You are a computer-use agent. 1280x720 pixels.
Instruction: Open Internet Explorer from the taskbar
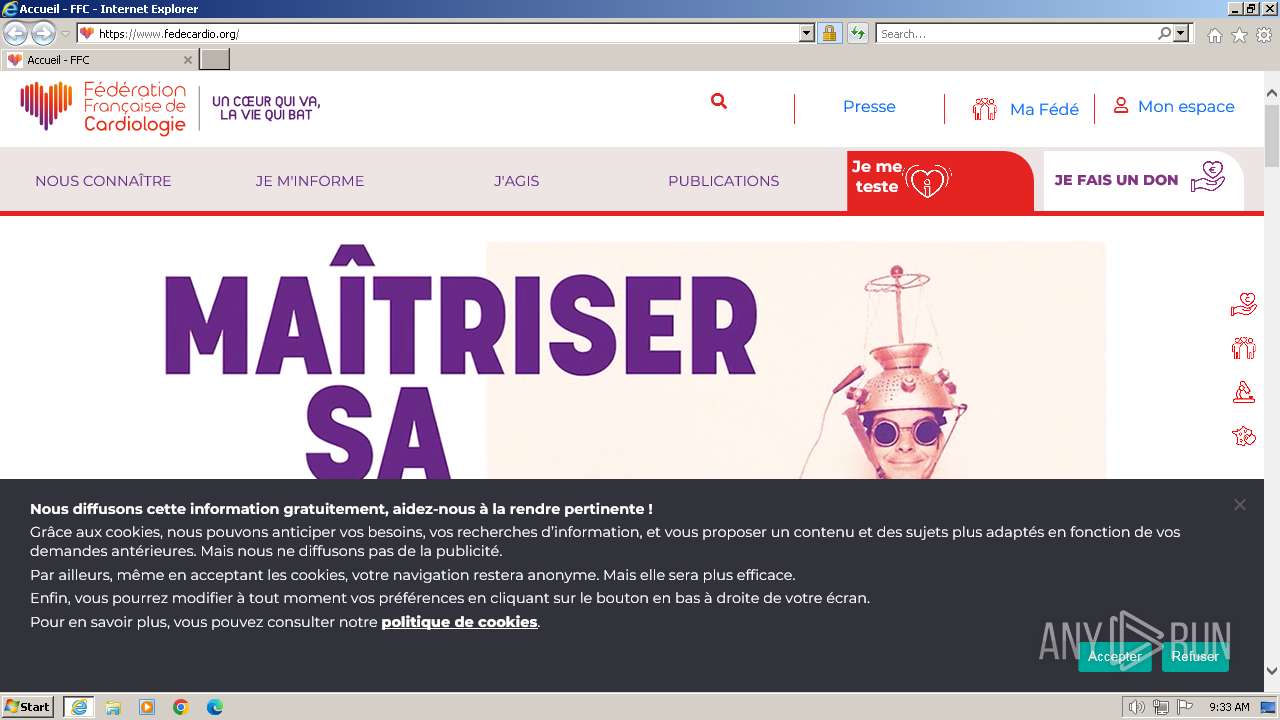point(79,707)
